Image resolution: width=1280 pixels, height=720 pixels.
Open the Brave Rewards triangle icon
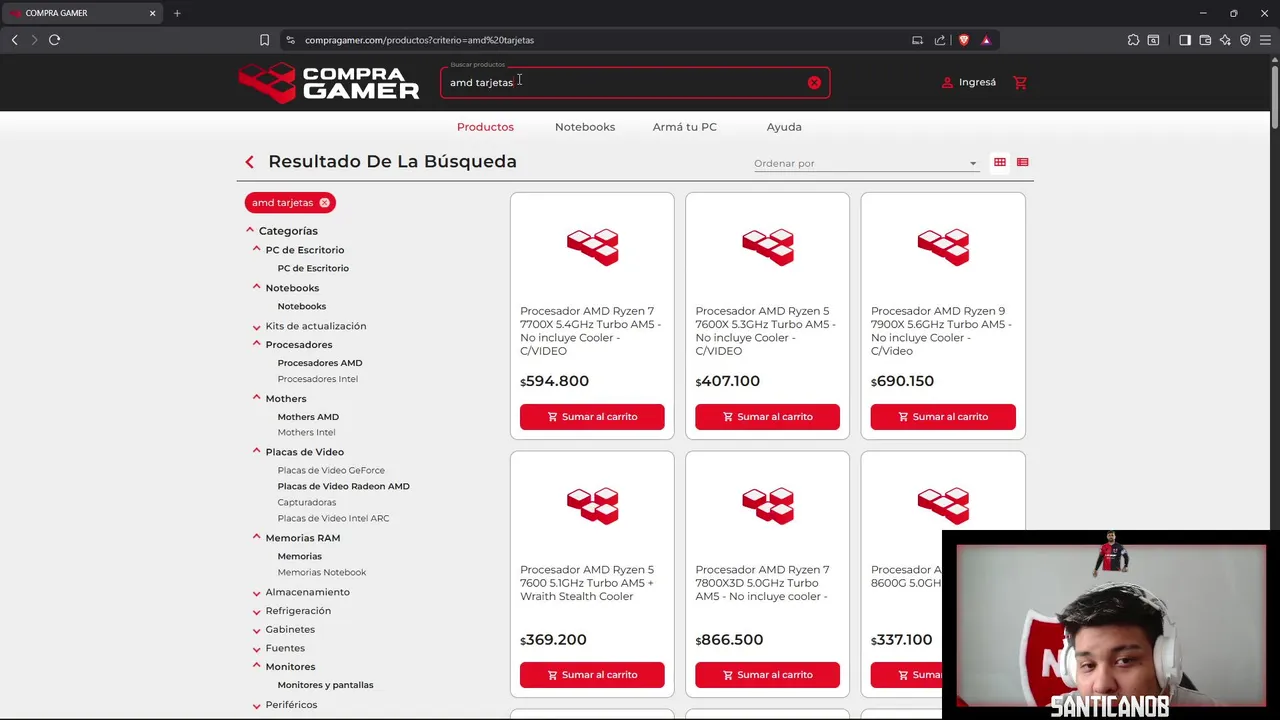tap(986, 40)
